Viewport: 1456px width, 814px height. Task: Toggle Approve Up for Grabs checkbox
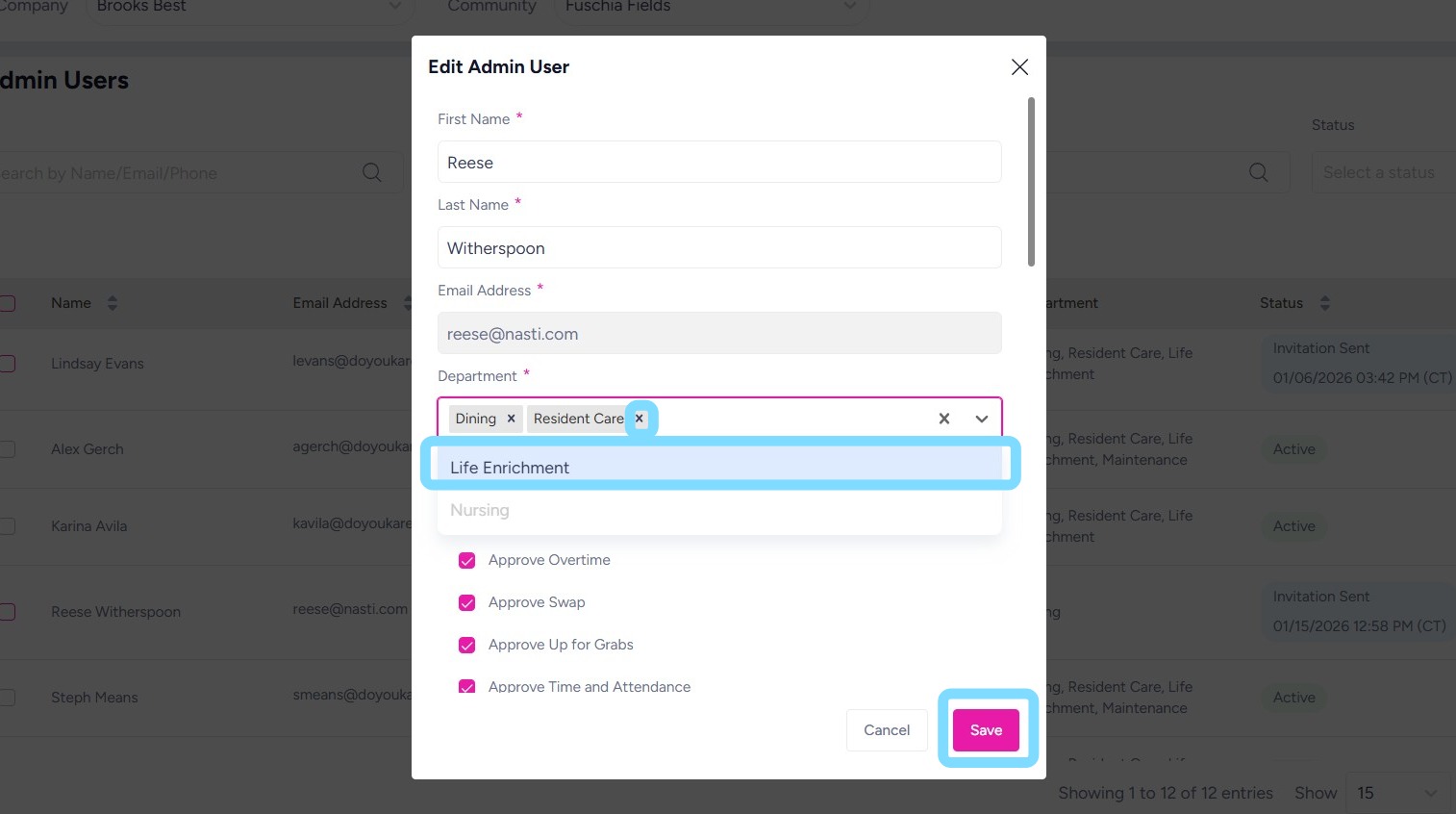(x=467, y=645)
